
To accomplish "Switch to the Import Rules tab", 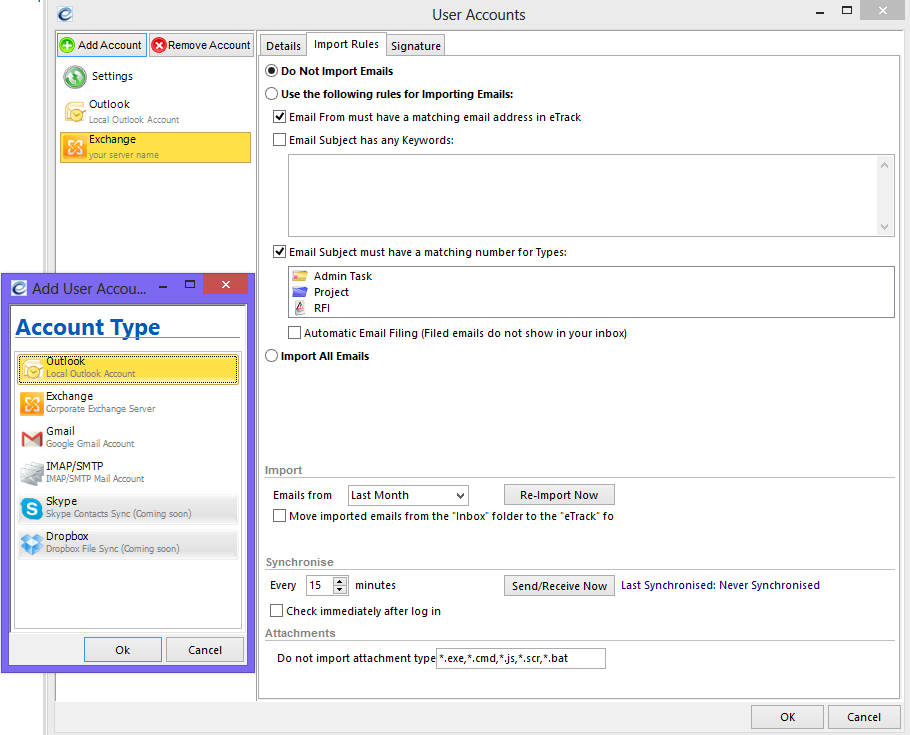I will point(346,44).
